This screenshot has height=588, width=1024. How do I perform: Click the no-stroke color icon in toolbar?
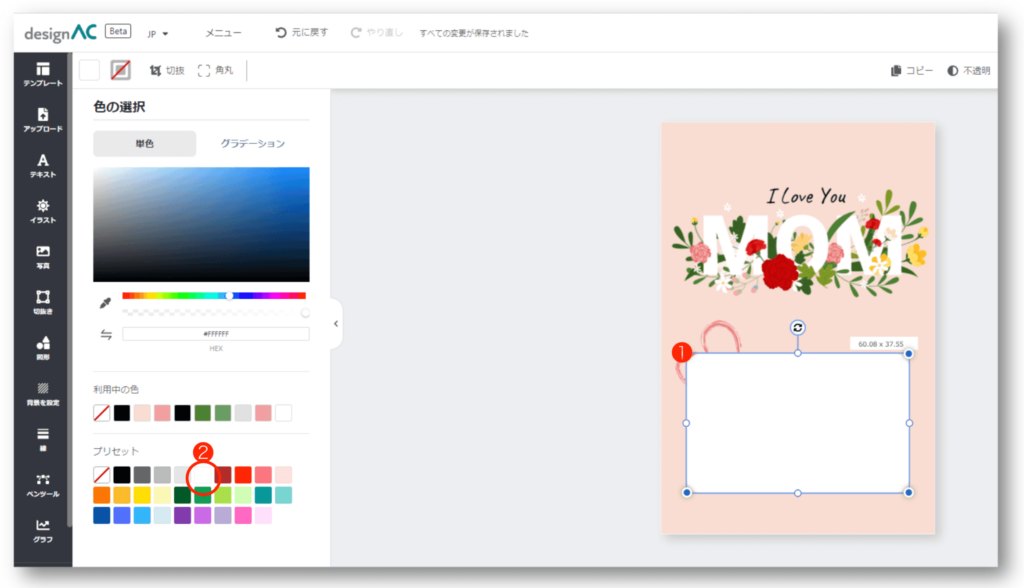(120, 70)
